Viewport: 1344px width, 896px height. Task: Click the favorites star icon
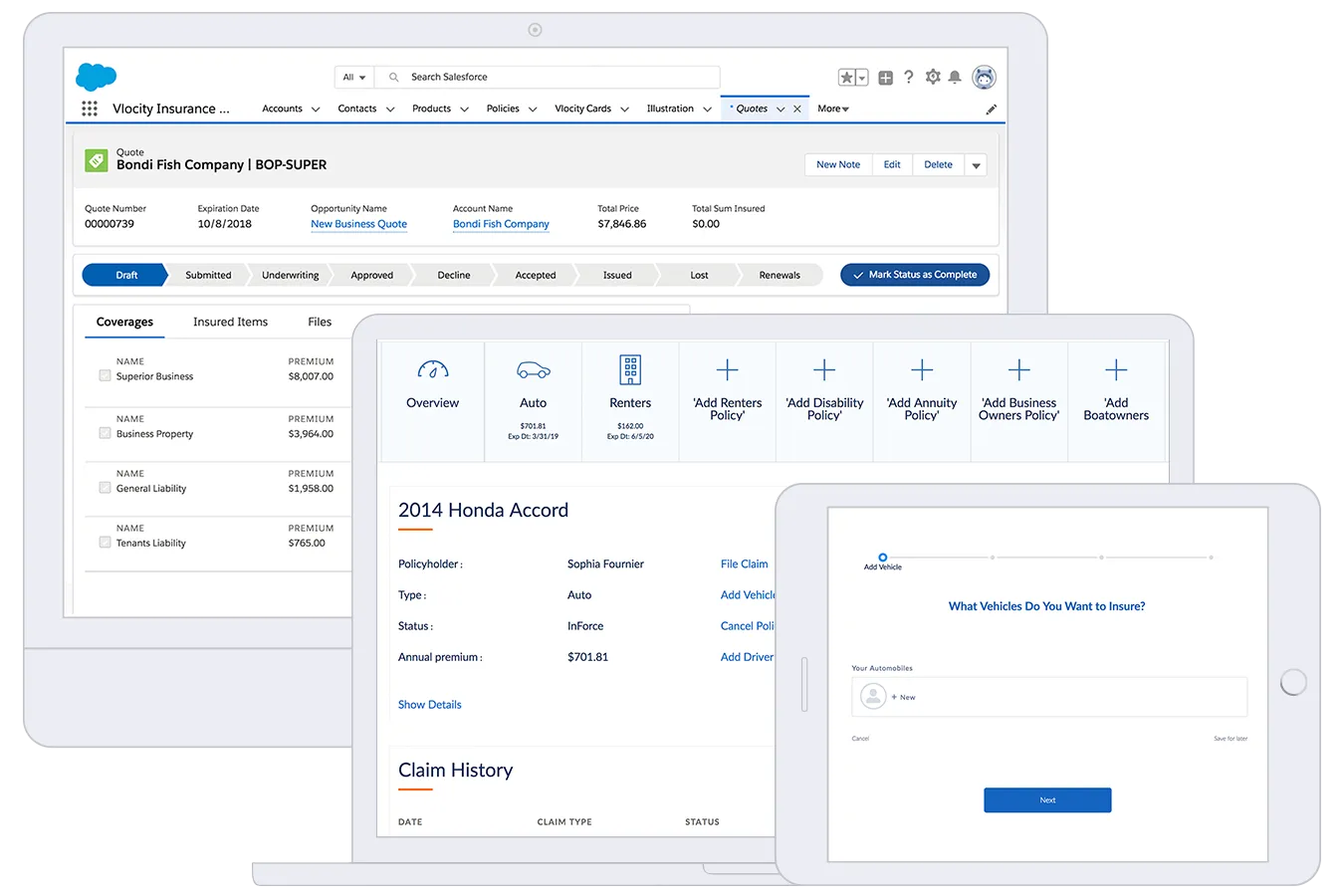coord(846,78)
